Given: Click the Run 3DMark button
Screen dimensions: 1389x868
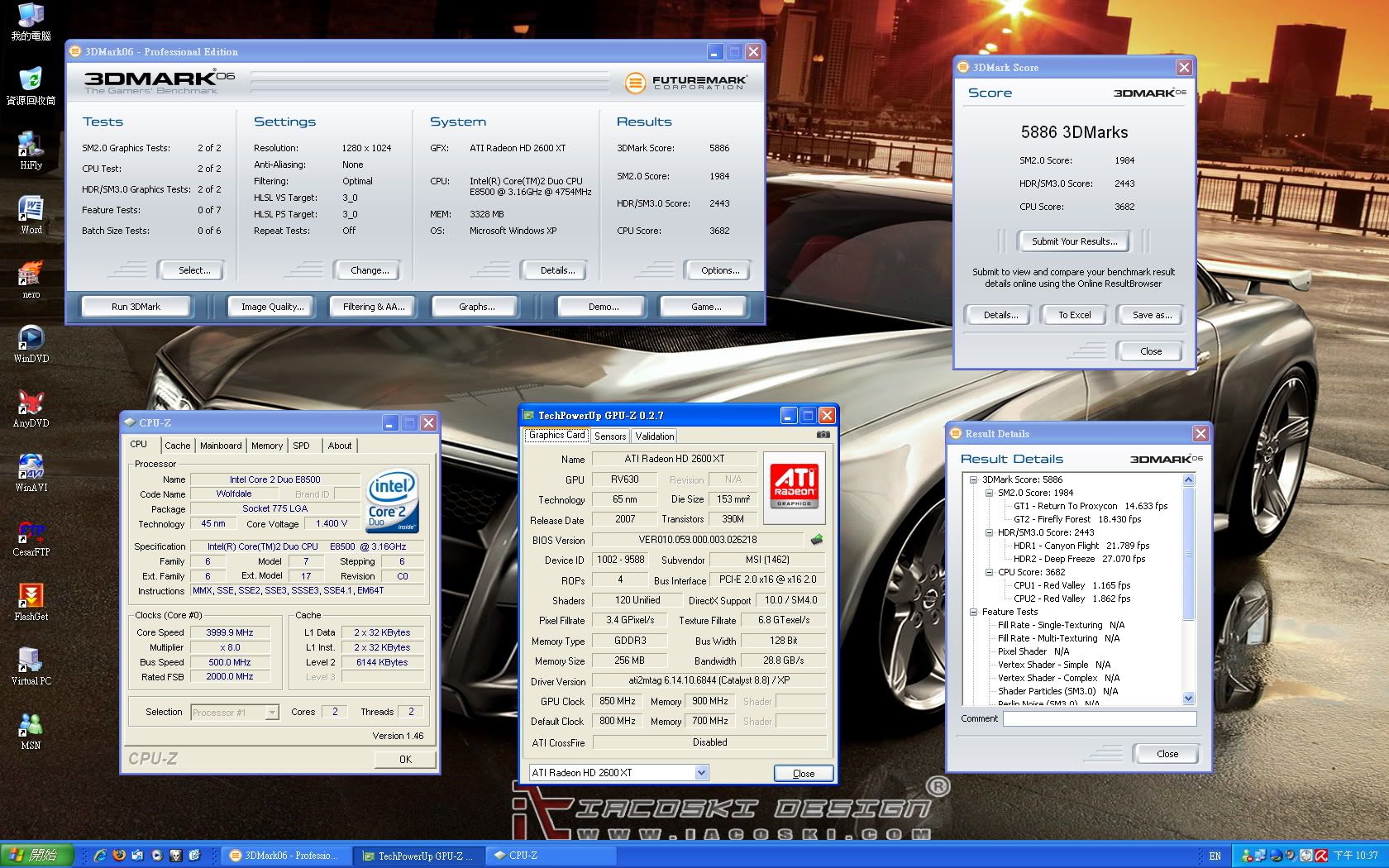Looking at the screenshot, I should 136,307.
